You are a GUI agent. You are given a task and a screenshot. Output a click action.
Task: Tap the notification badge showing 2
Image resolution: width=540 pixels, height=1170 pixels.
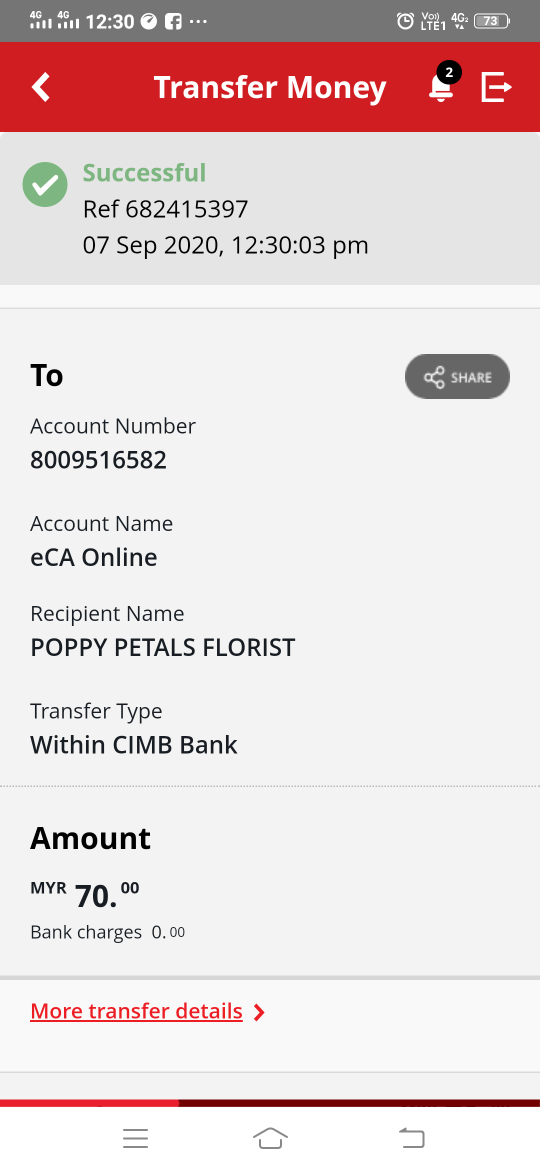pos(449,72)
